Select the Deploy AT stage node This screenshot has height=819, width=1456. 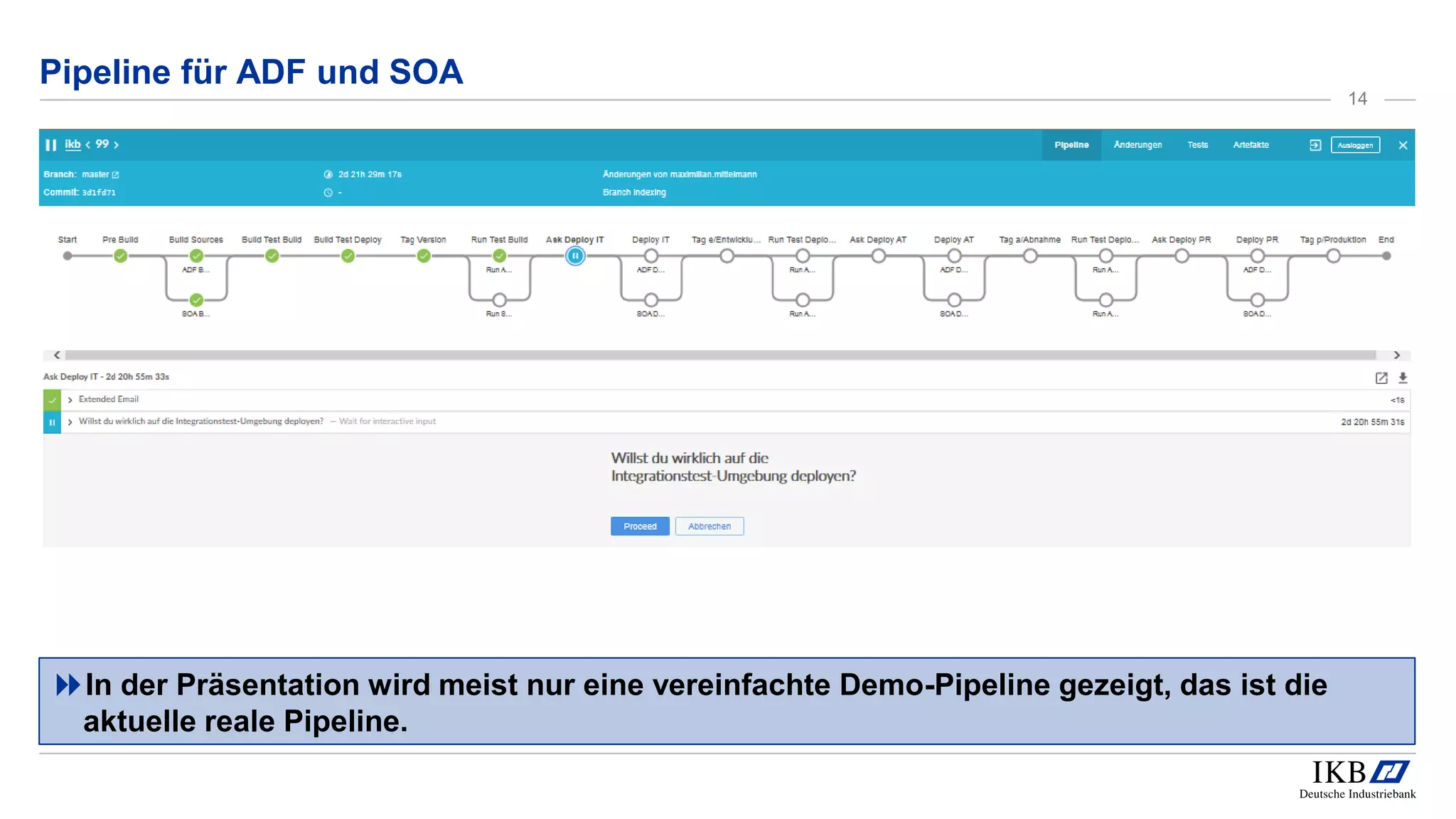coord(954,256)
